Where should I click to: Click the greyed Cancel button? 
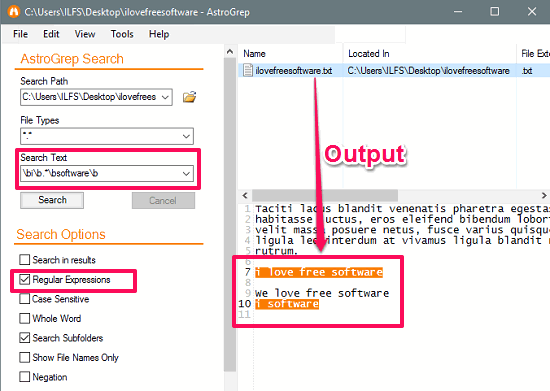(x=163, y=201)
